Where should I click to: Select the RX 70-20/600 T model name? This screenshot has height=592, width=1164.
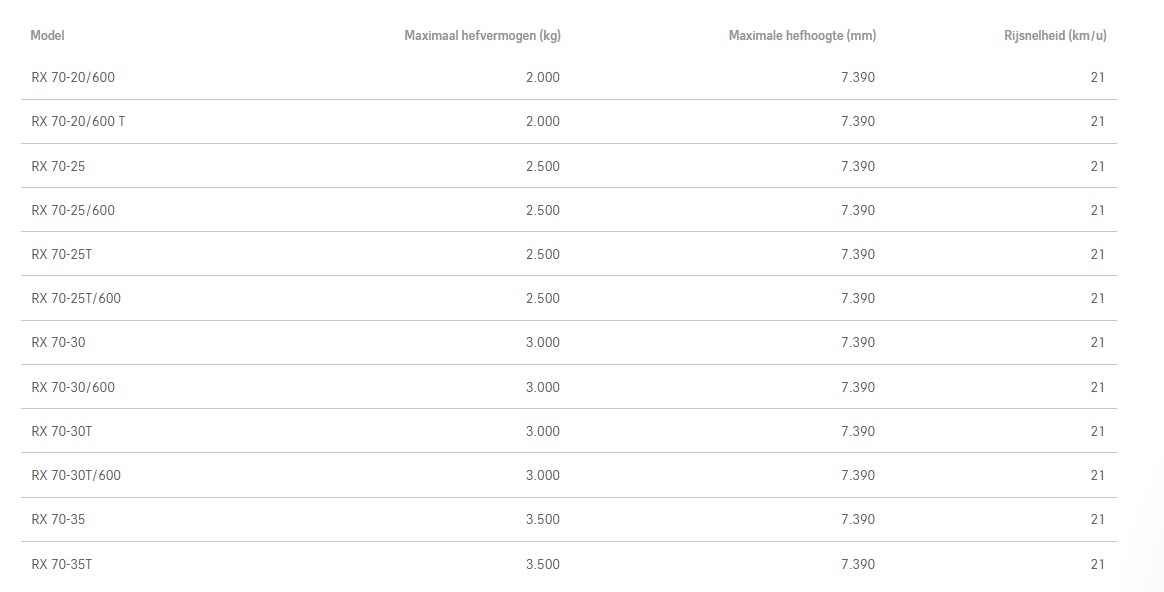point(78,121)
